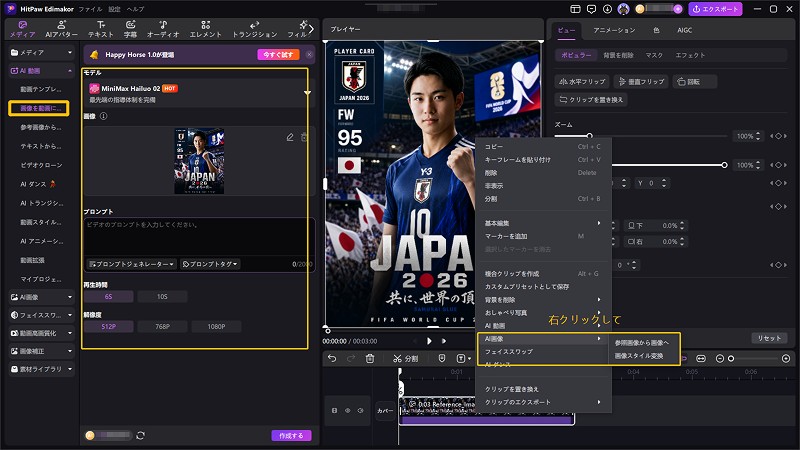Click the uploaded Japan player card thumbnail
Screen dimensions: 800x450
pos(199,161)
